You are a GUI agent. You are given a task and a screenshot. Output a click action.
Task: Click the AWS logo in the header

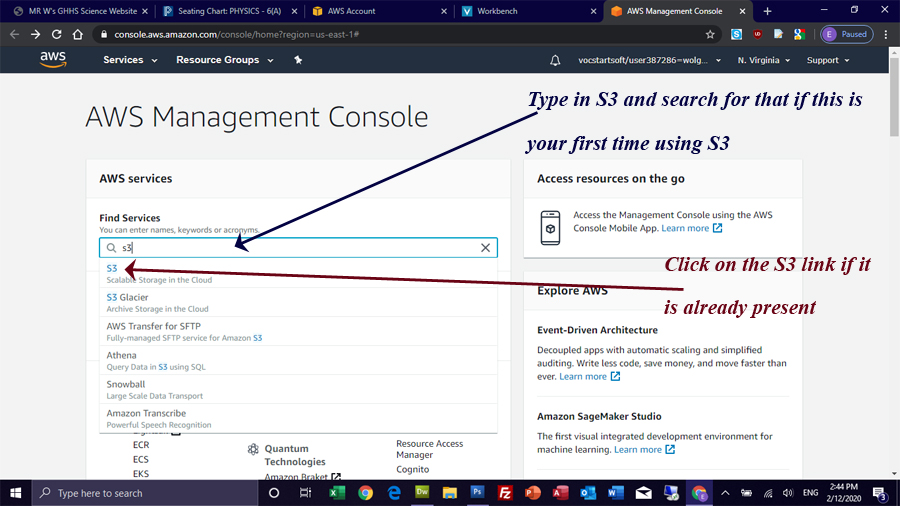point(53,59)
